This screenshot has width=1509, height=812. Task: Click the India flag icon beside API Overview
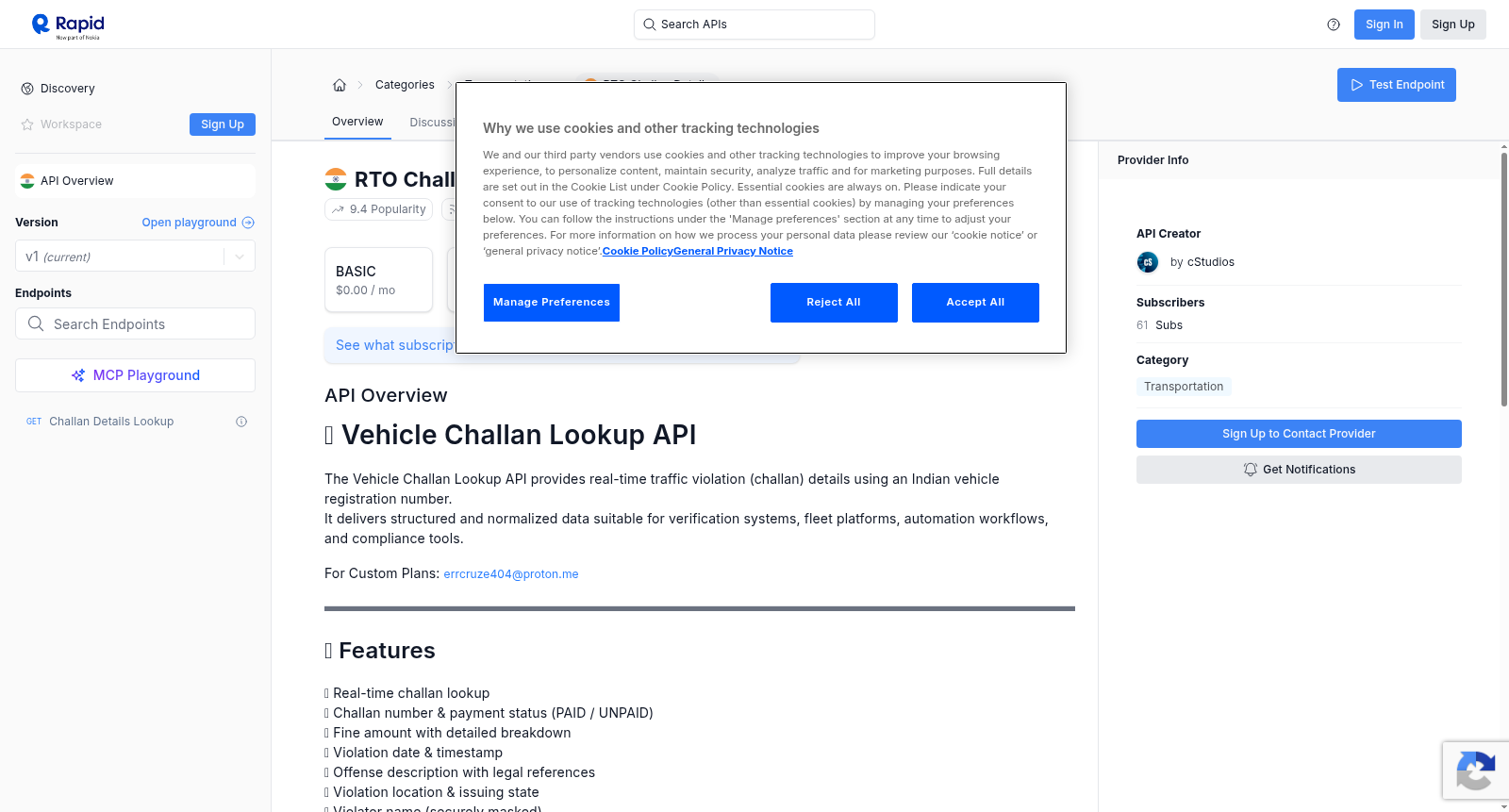tap(27, 181)
